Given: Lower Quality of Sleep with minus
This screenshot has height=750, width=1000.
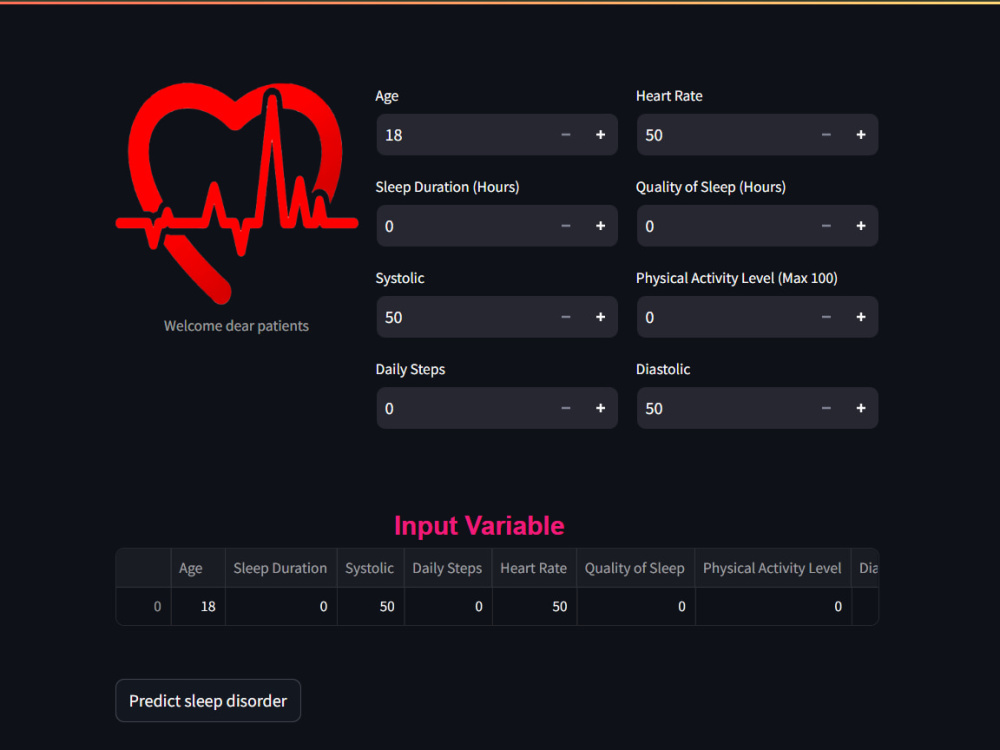Looking at the screenshot, I should [x=826, y=226].
